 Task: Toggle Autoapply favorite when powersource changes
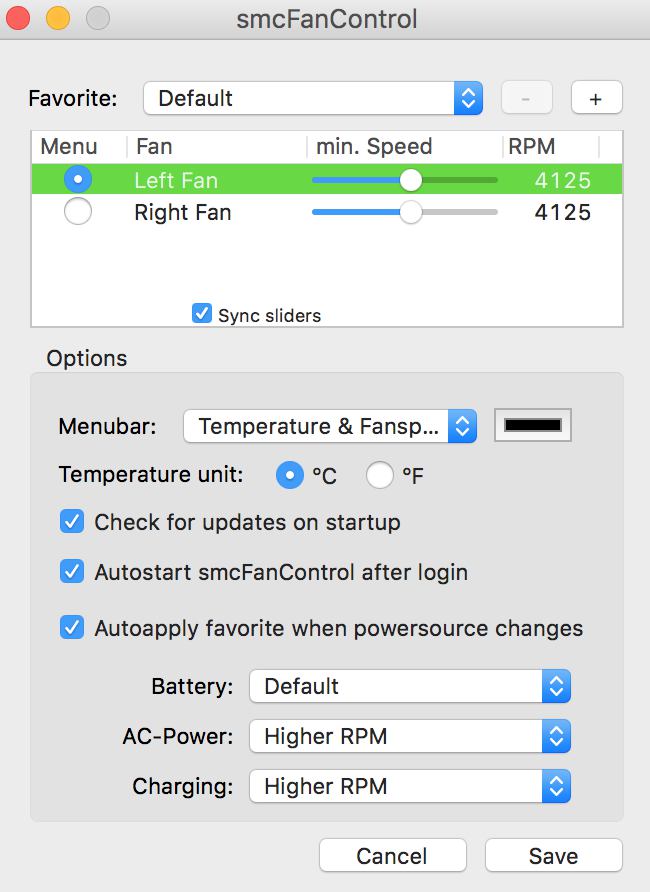point(72,628)
